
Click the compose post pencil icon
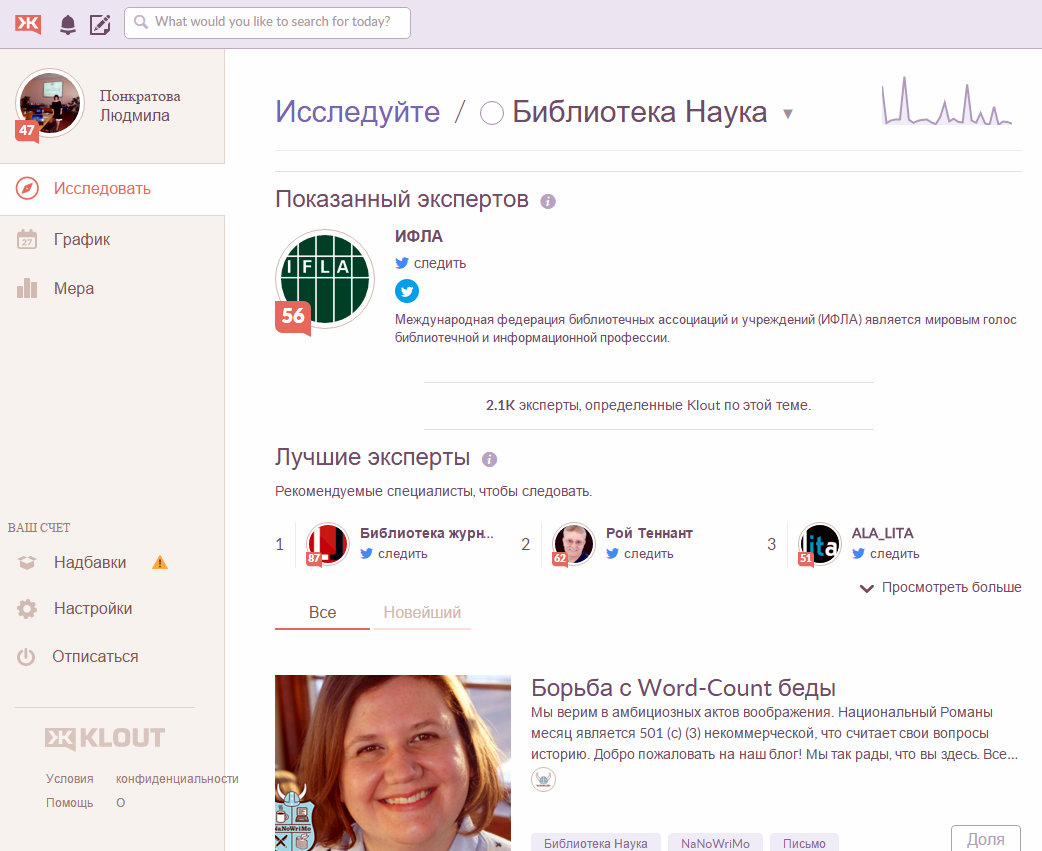coord(100,25)
